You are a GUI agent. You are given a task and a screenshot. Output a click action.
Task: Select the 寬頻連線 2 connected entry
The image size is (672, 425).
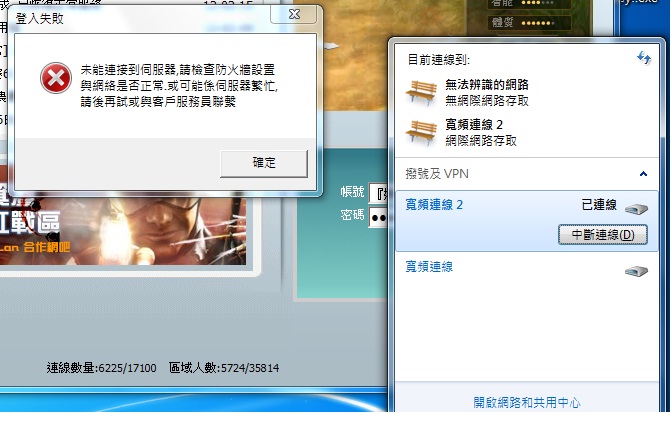tap(526, 221)
